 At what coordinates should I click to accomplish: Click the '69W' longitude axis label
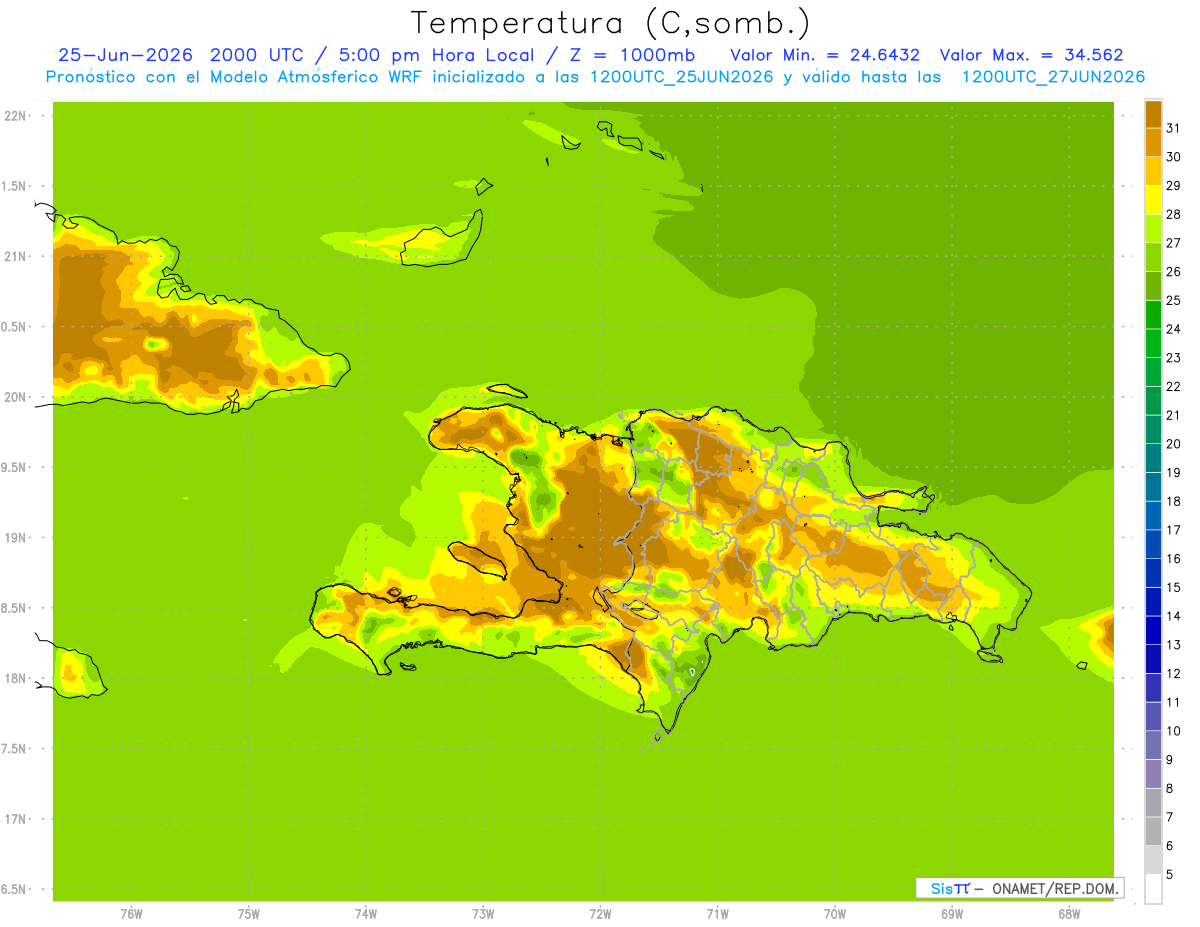pyautogui.click(x=952, y=914)
